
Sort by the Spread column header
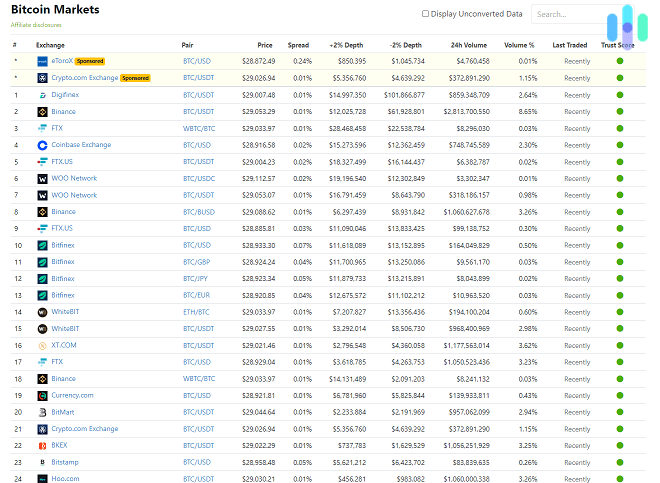[x=298, y=45]
